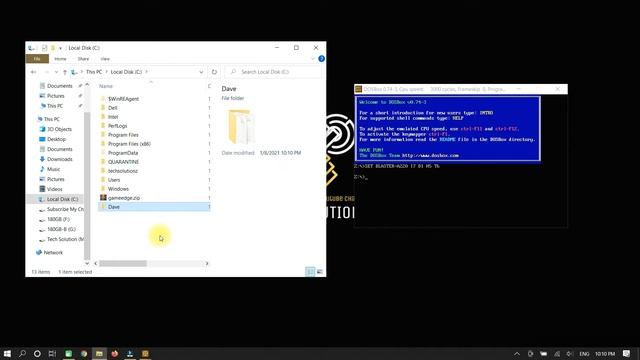Screen dimensions: 640x360
Task: Switch to Details view layout icon
Action: pyautogui.click(x=310, y=271)
